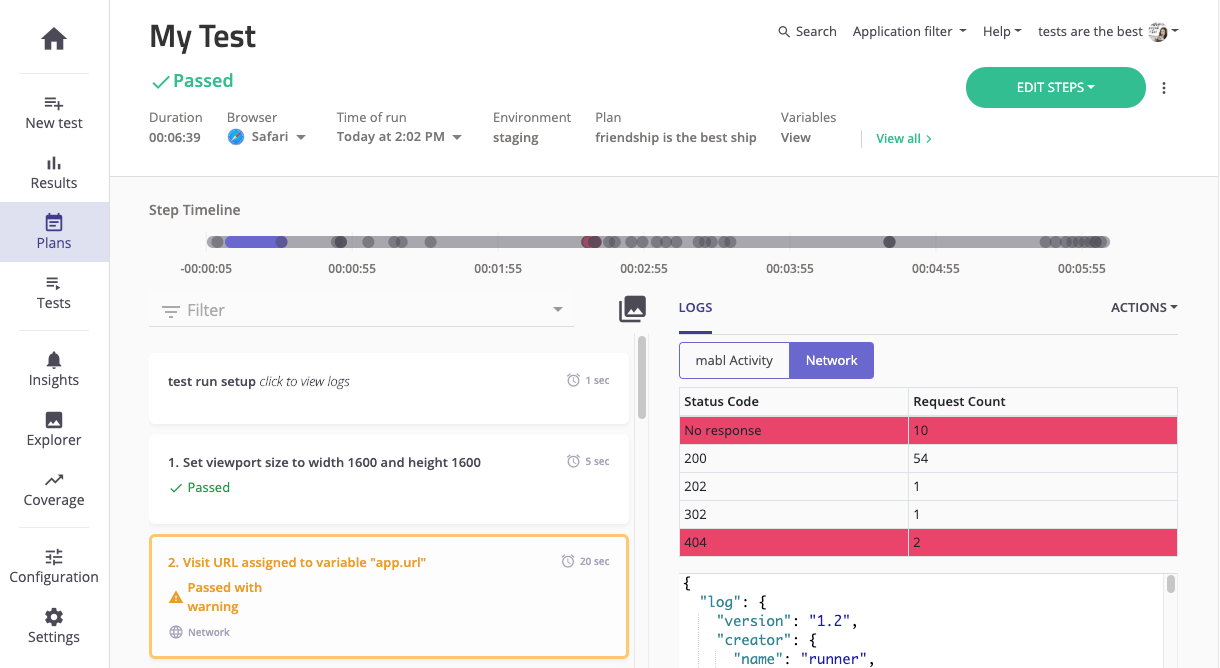Open Plans in the sidebar

54,232
